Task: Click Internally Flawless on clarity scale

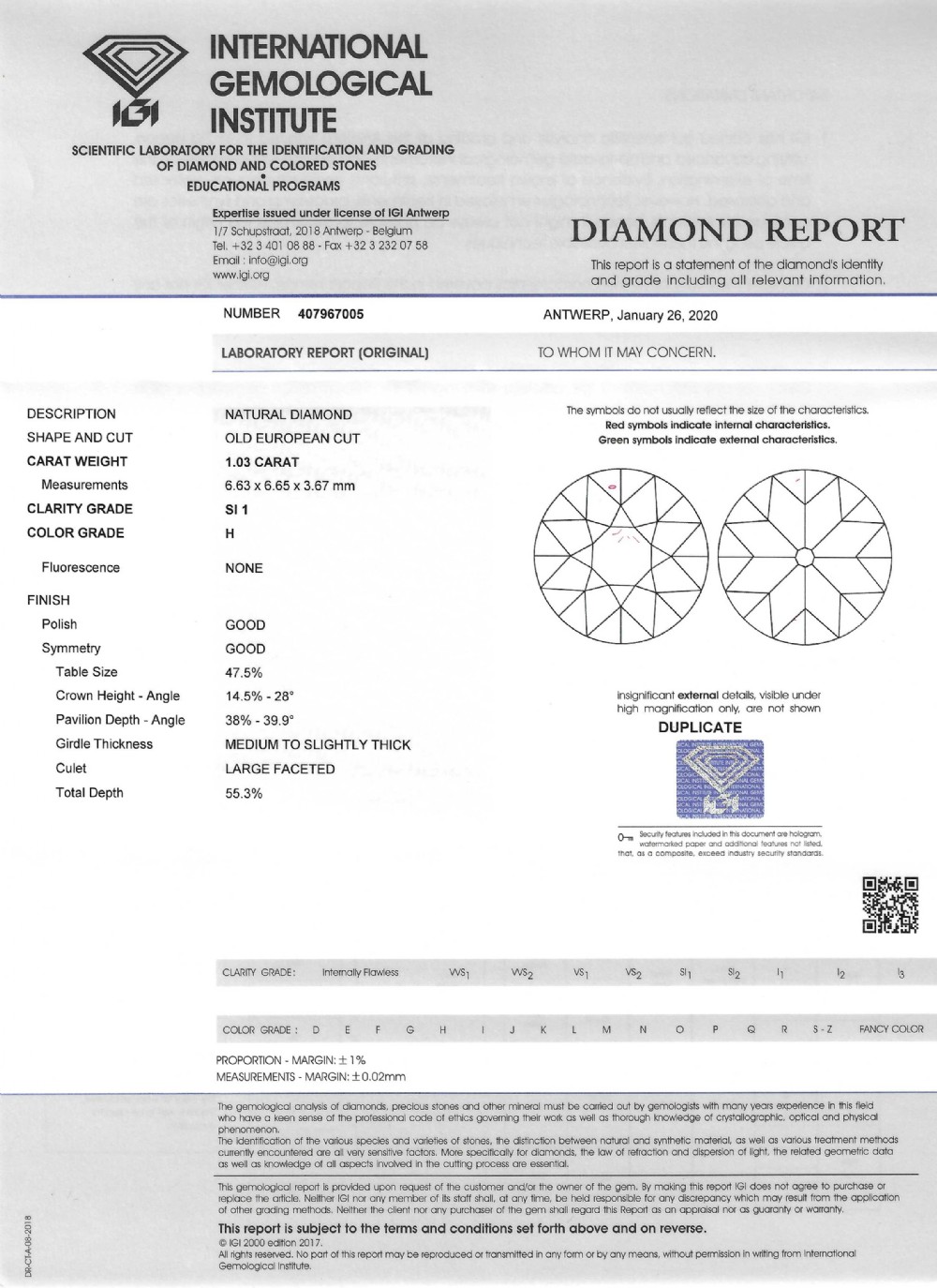Action: [x=360, y=973]
